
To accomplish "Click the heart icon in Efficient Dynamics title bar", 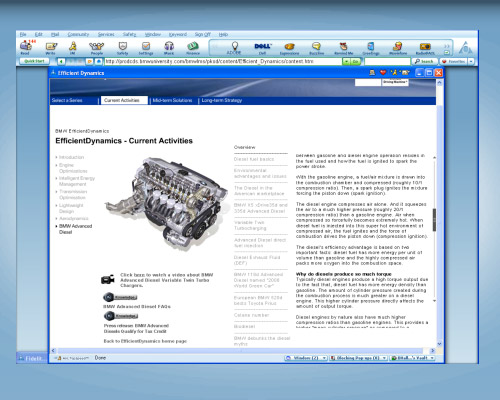I will (383, 72).
